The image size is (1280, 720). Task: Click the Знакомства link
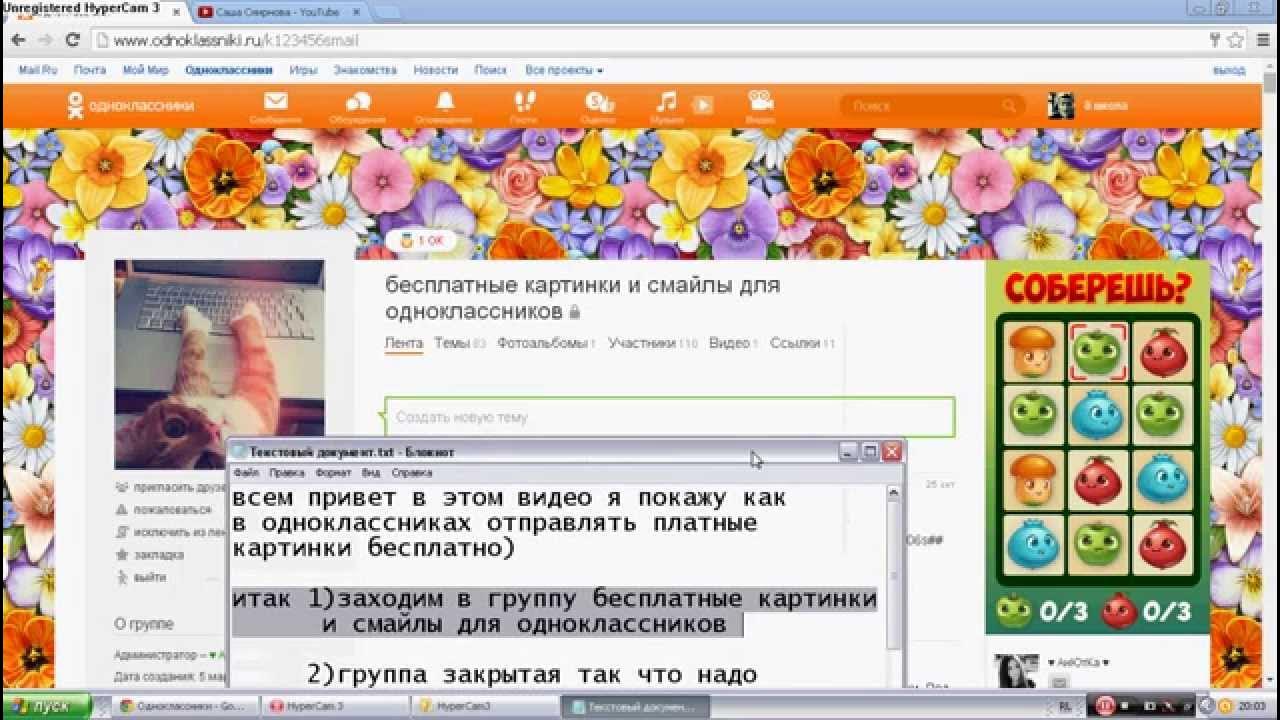tap(365, 70)
